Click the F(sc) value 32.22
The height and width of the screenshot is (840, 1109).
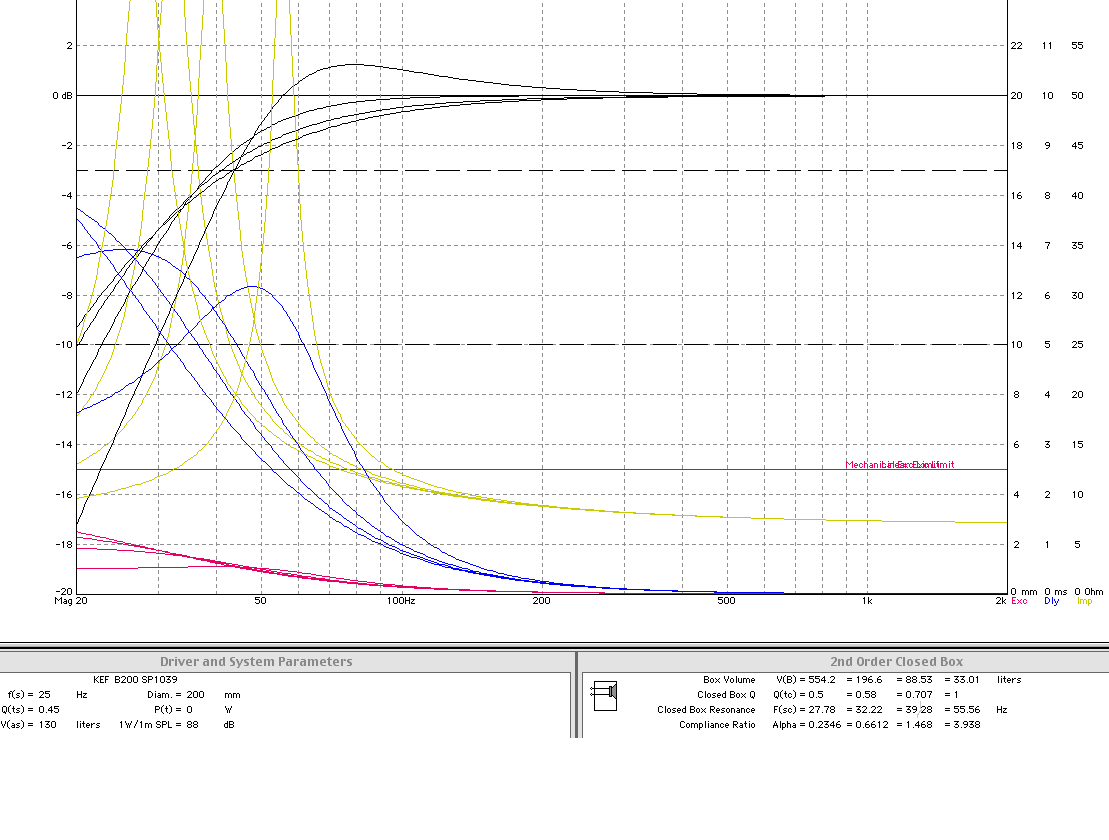coord(869,709)
